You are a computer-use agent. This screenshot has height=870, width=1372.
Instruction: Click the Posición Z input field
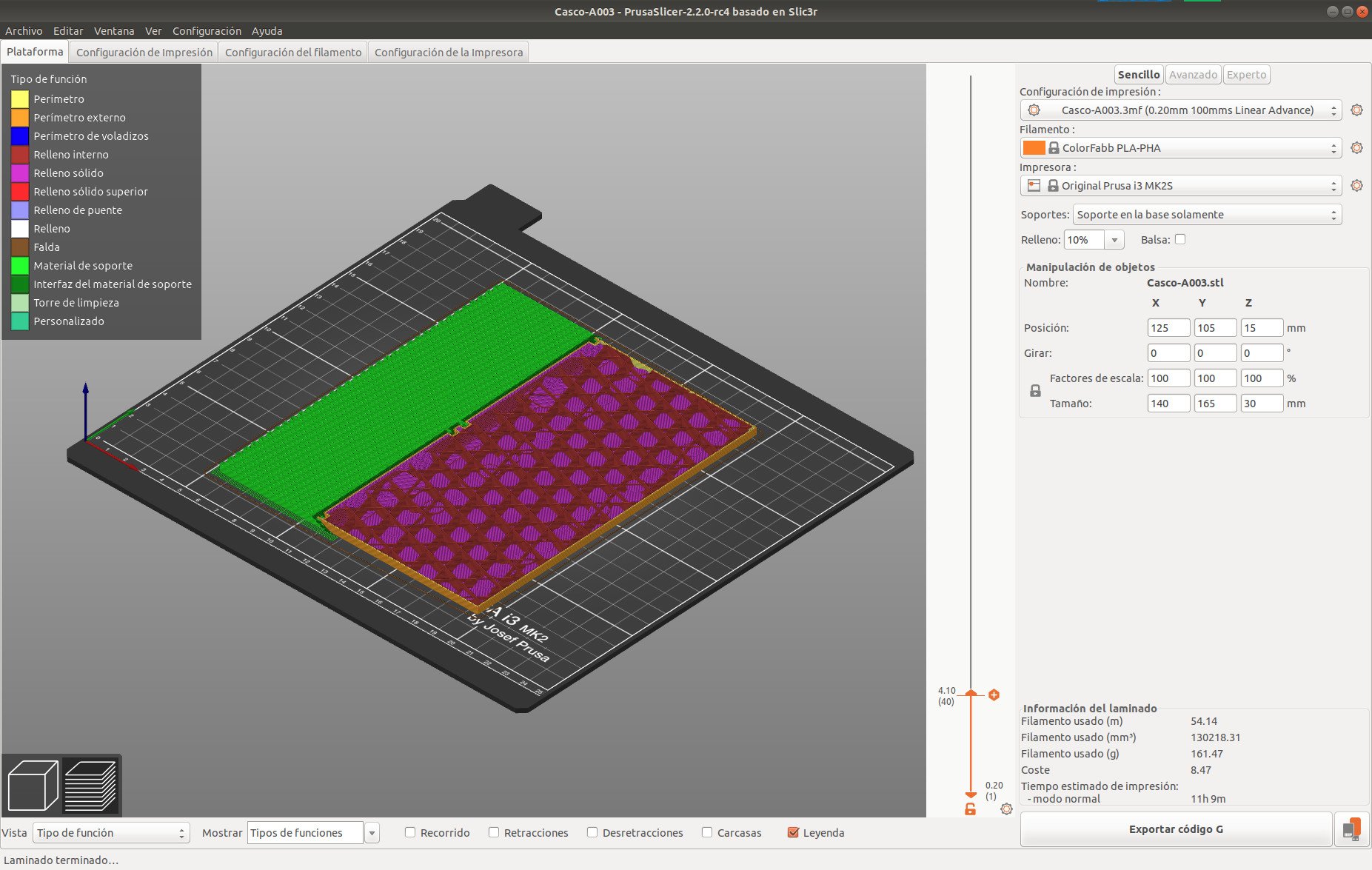pos(1262,327)
